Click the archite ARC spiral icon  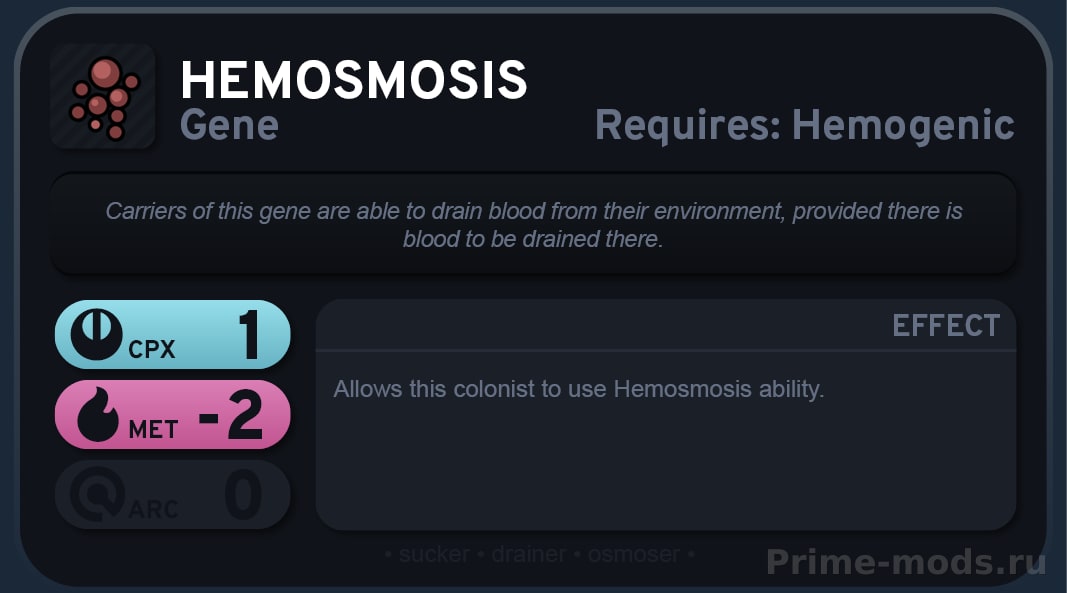tap(98, 494)
